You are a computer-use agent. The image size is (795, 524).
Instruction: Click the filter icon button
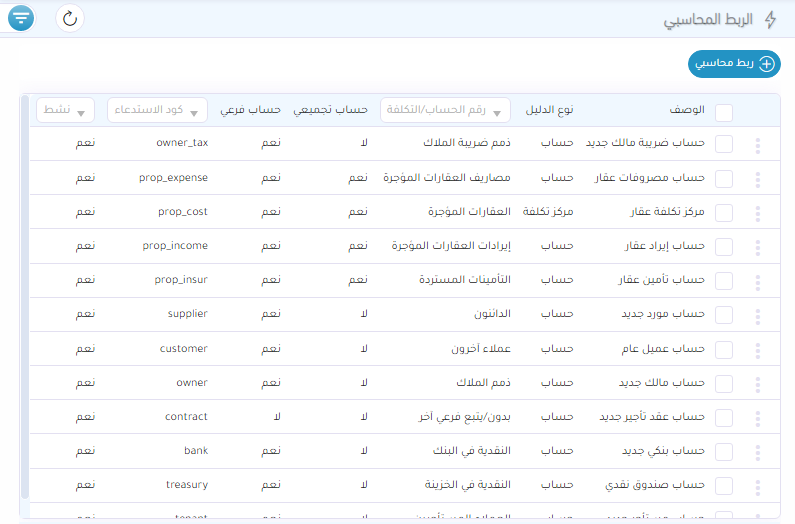tap(20, 18)
